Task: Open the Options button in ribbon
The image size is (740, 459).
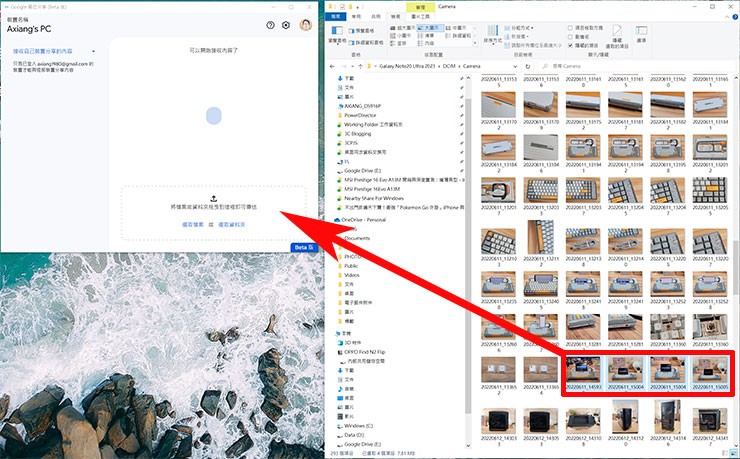Action: 641,34
